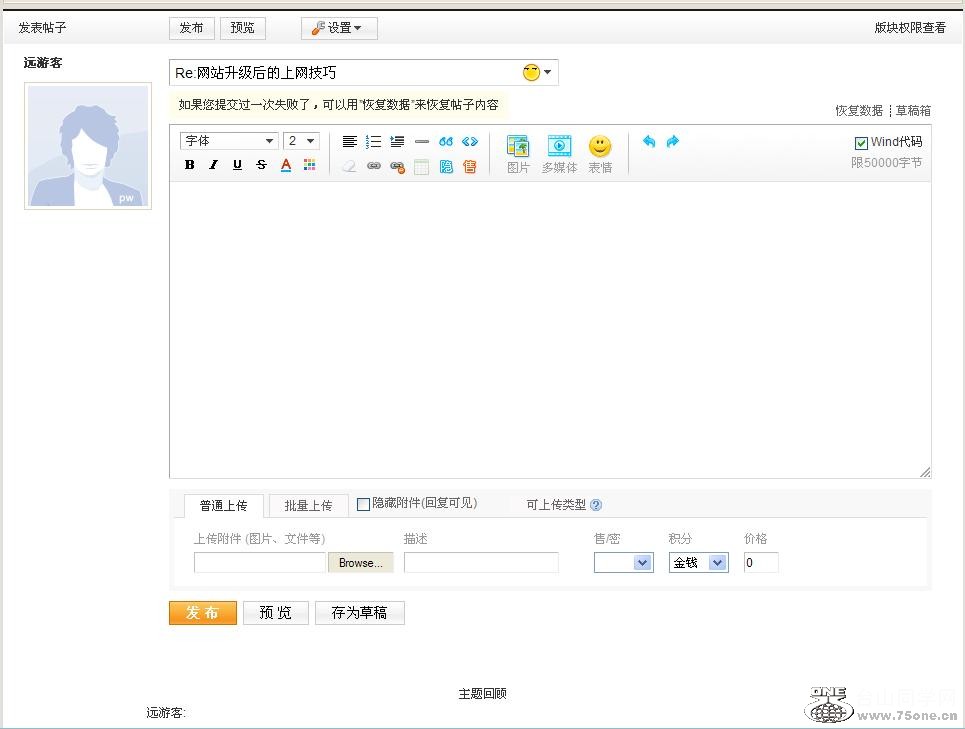Open the 金钱 credit type dropdown
This screenshot has width=965, height=729.
pos(698,563)
